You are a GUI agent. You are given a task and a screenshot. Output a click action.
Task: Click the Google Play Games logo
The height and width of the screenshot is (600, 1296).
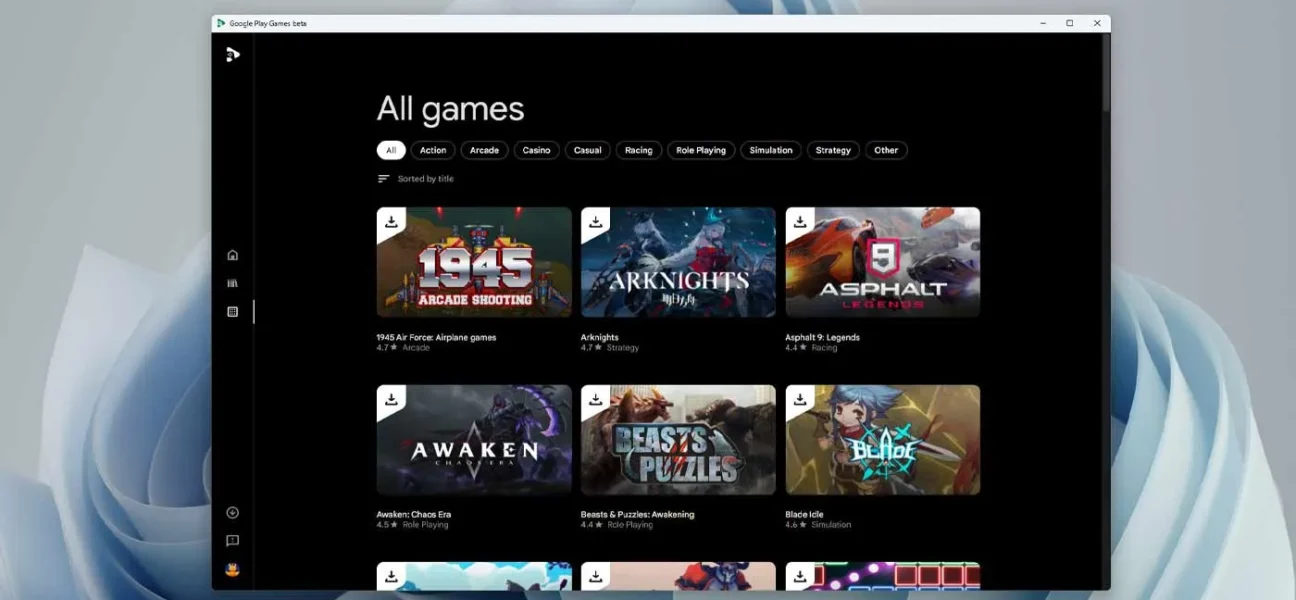click(x=232, y=54)
